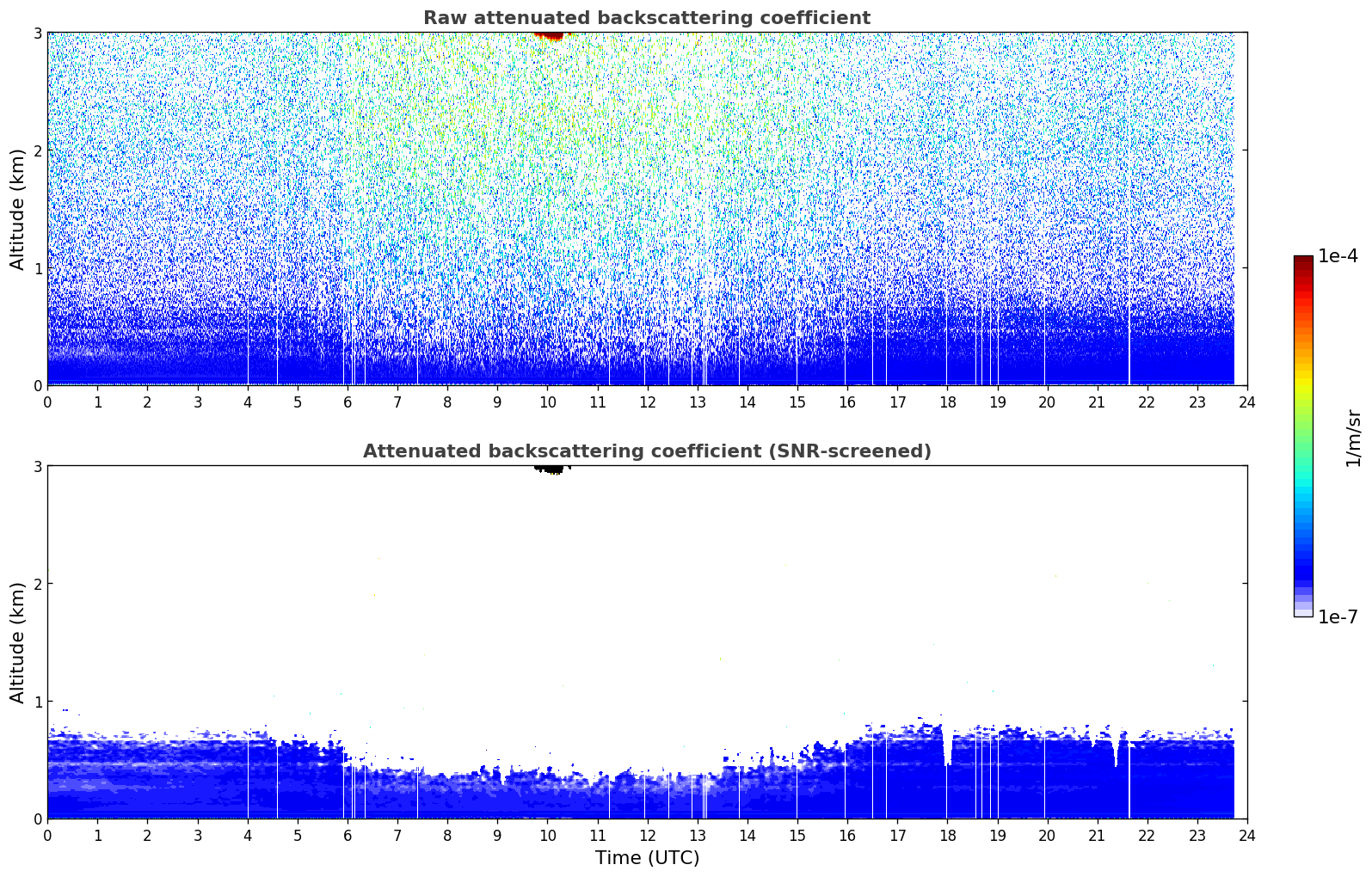Click the bottom plot's "Altitude (km)" axis label

(x=18, y=642)
